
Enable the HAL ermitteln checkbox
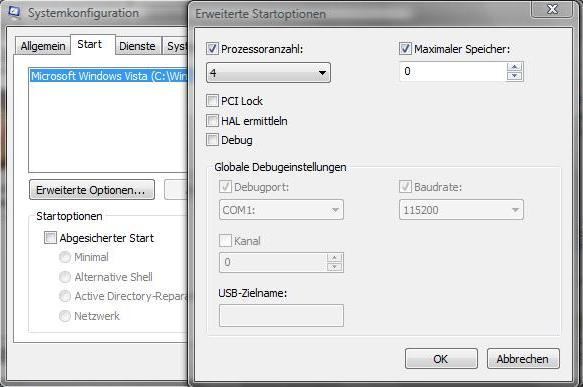pyautogui.click(x=212, y=120)
